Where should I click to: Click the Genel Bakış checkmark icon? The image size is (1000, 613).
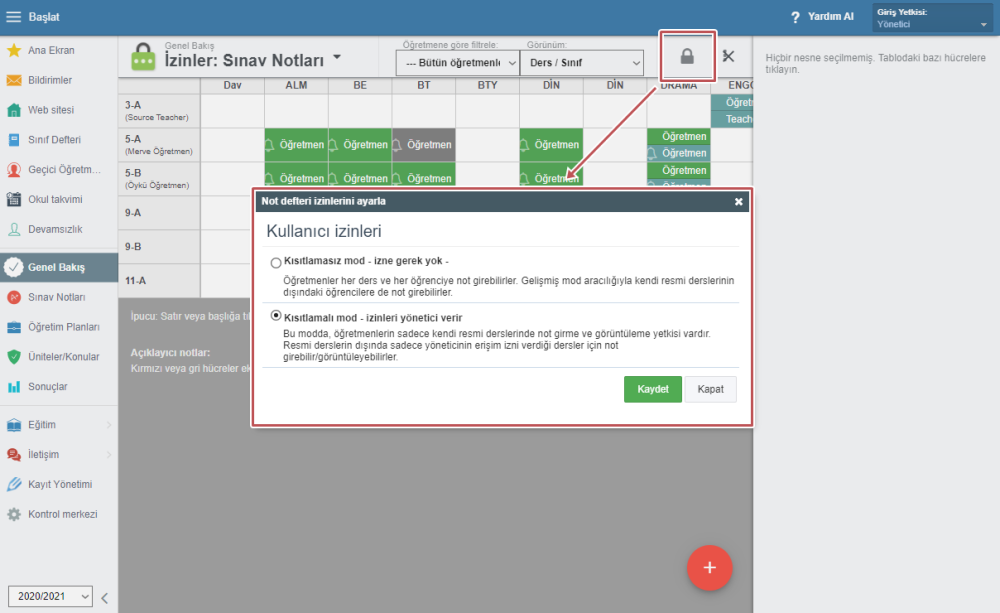pos(13,267)
